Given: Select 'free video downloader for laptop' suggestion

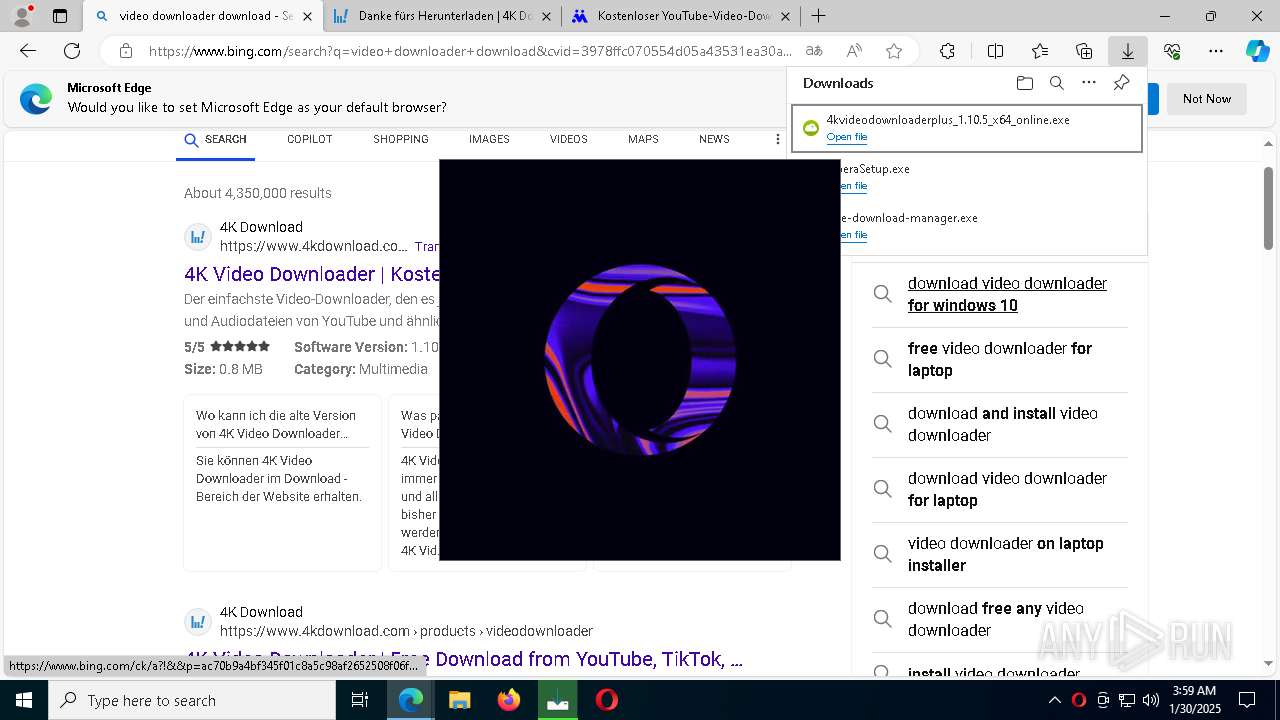Looking at the screenshot, I should [x=1000, y=359].
